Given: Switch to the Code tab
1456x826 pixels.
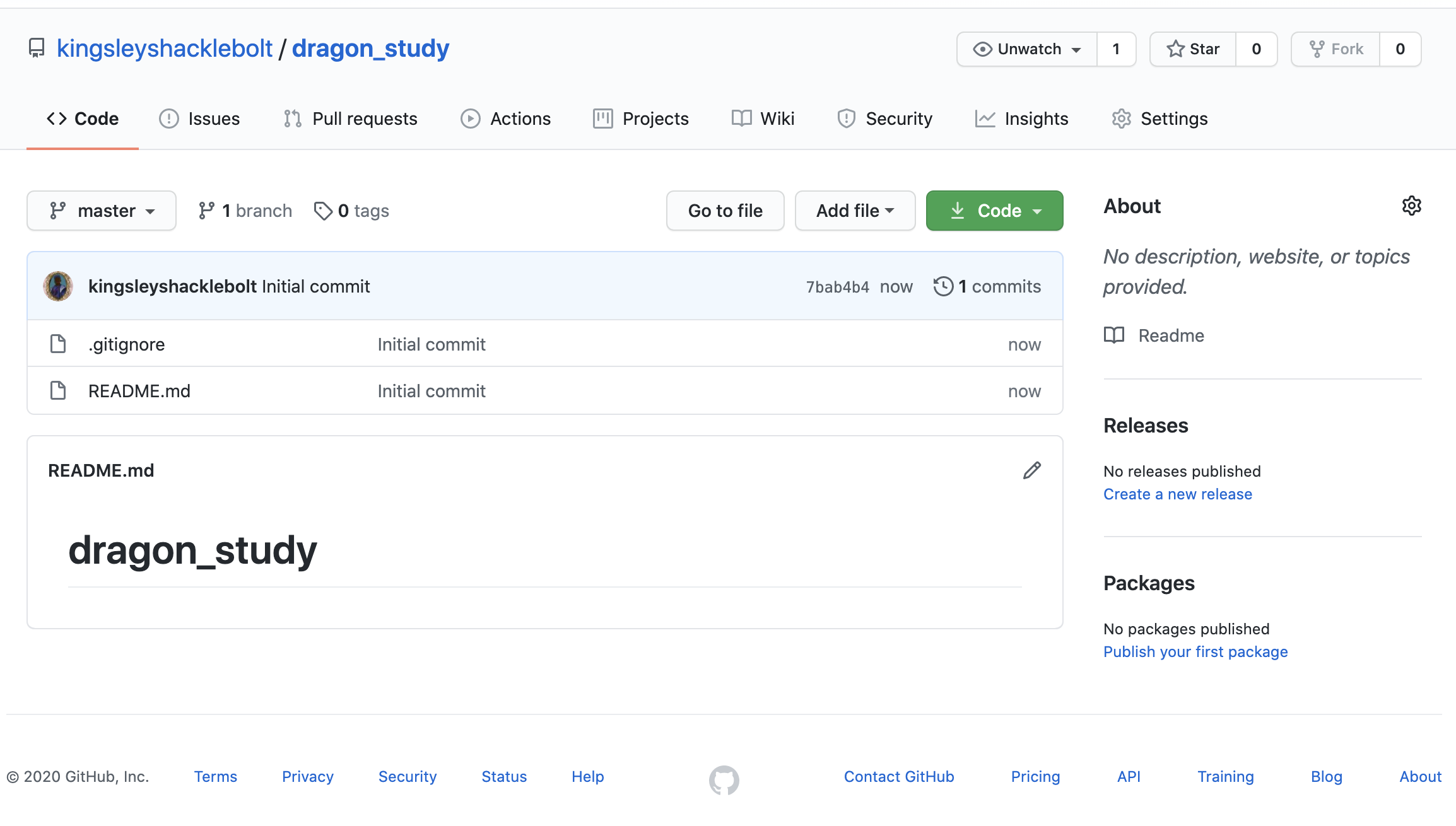Looking at the screenshot, I should [x=83, y=119].
